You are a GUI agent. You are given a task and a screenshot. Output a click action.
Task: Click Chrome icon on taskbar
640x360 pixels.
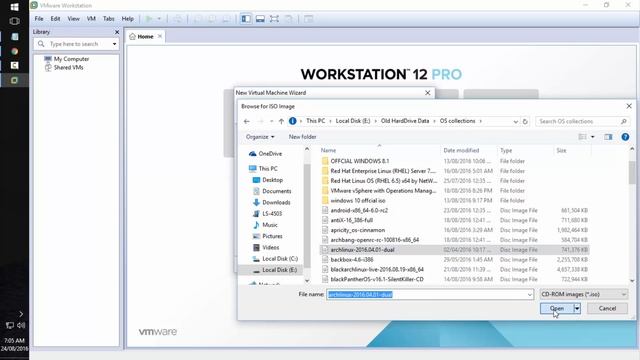coord(14,51)
